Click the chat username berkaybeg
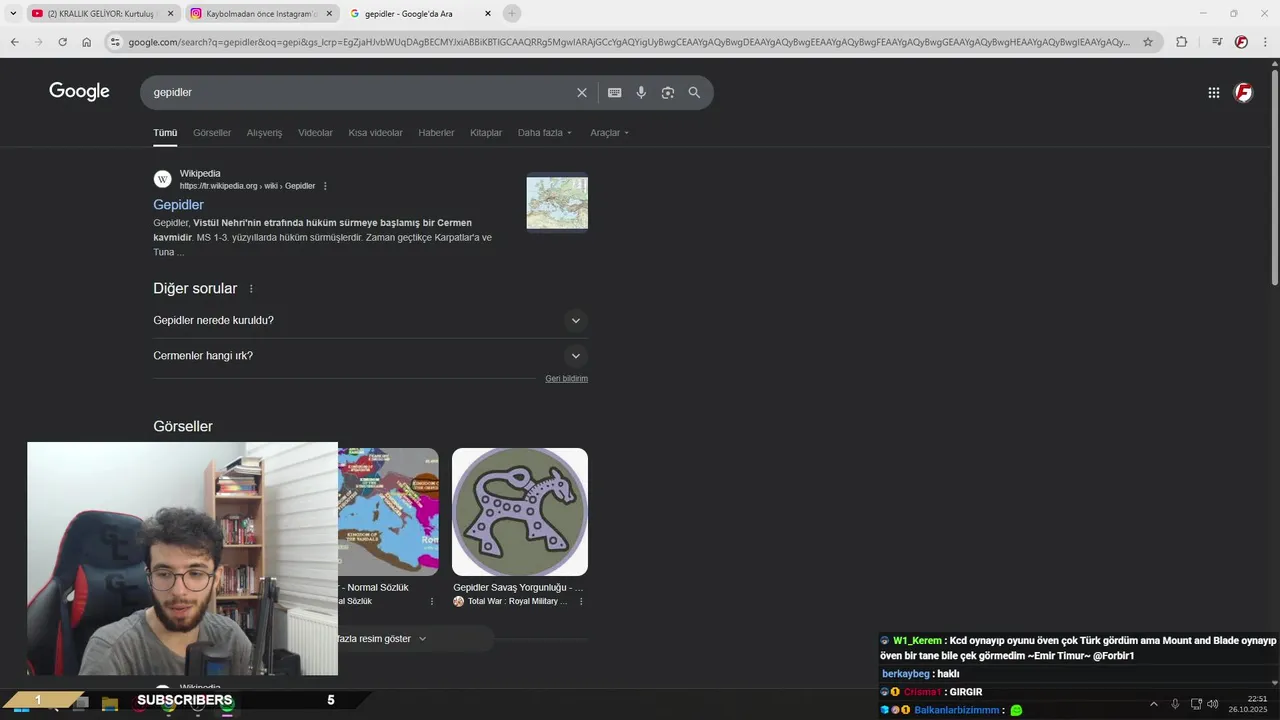The height and width of the screenshot is (720, 1280). (x=906, y=674)
